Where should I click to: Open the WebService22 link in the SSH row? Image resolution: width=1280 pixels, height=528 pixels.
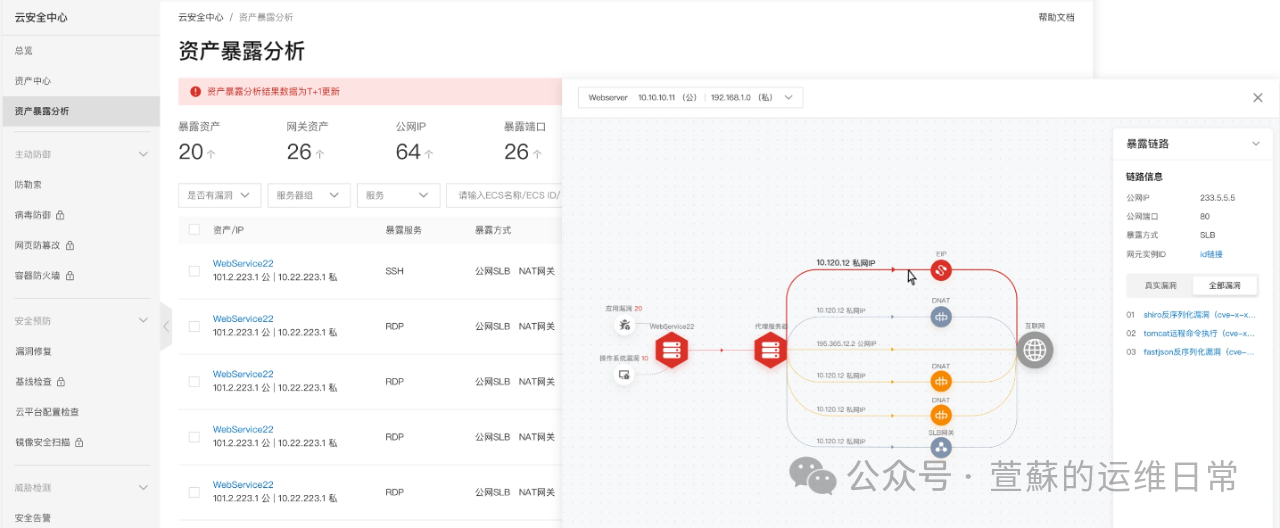(243, 264)
